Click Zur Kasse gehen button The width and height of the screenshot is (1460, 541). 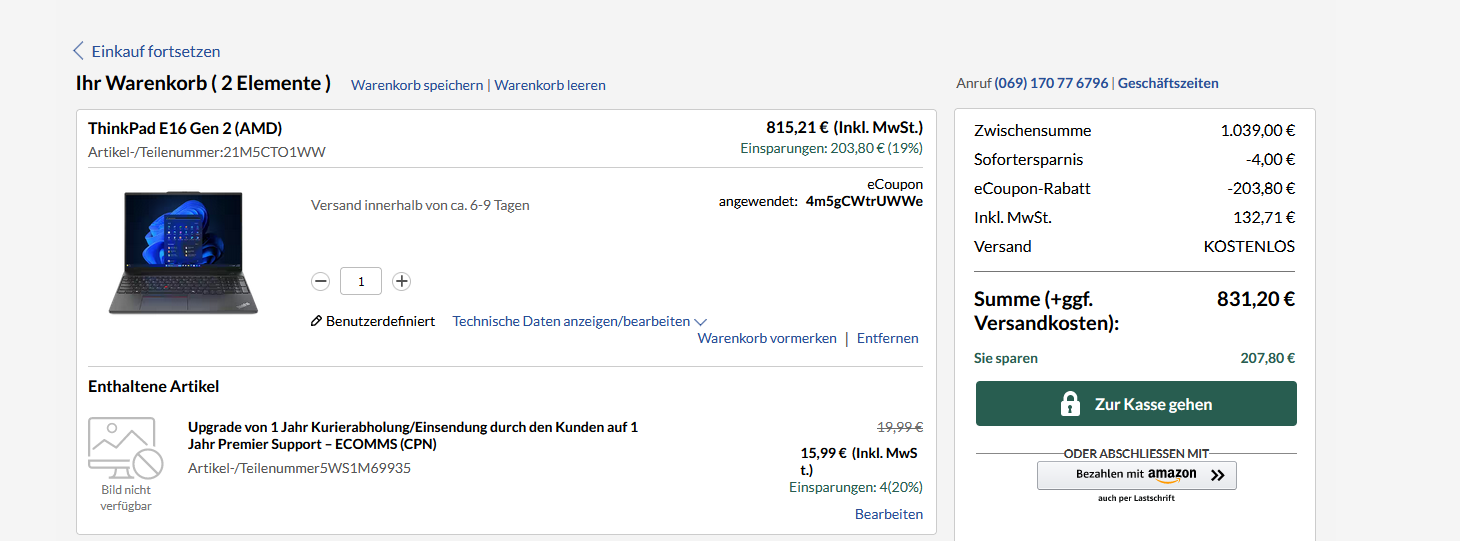click(x=1136, y=404)
